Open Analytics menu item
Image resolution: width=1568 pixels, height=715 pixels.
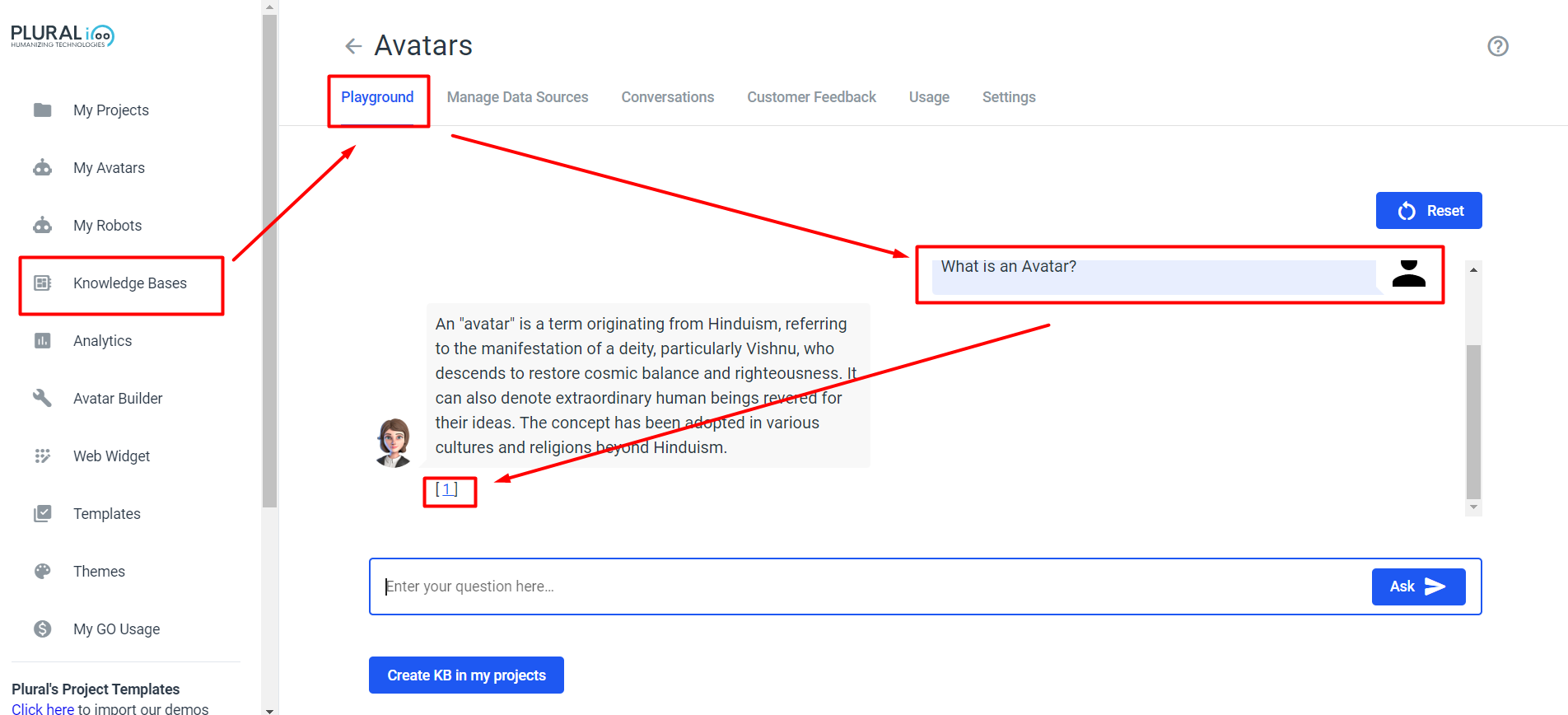pos(102,341)
